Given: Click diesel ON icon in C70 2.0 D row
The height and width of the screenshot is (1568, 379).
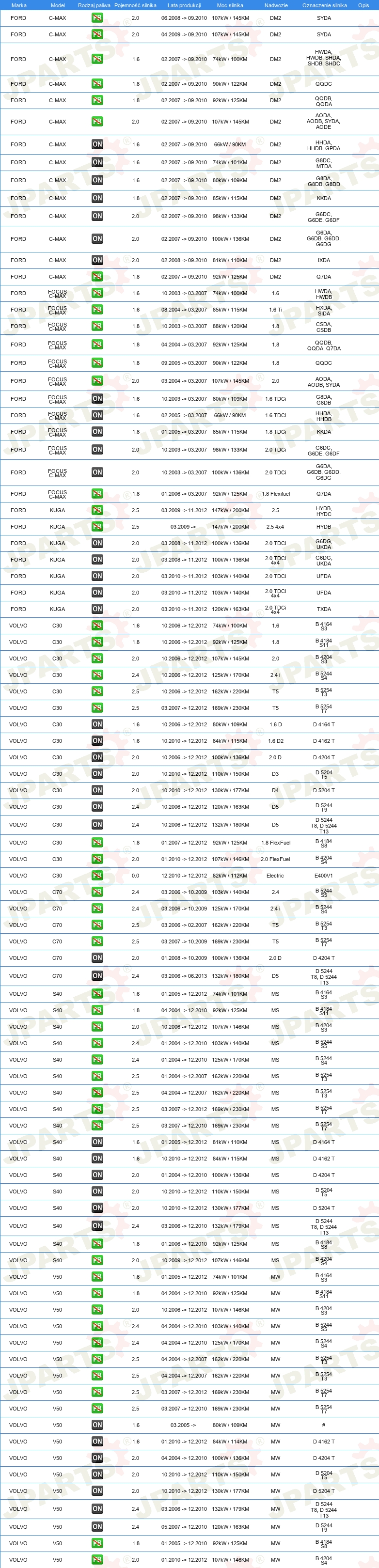Looking at the screenshot, I should [x=97, y=957].
